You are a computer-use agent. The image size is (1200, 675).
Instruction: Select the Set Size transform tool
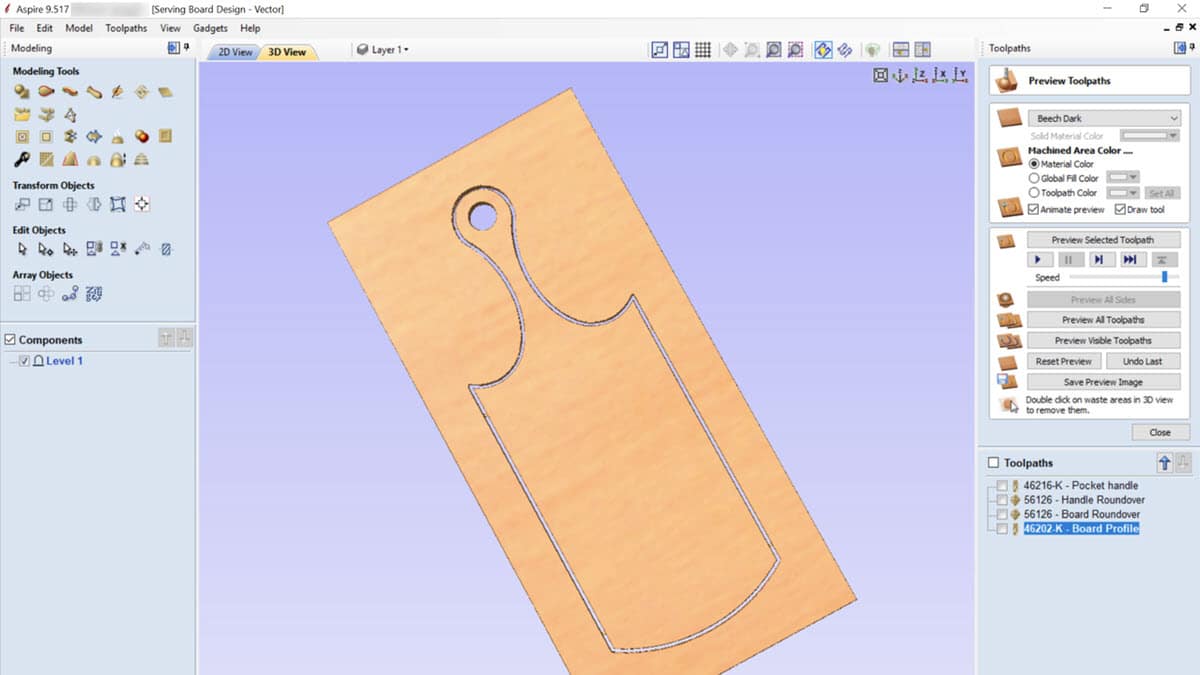click(46, 204)
